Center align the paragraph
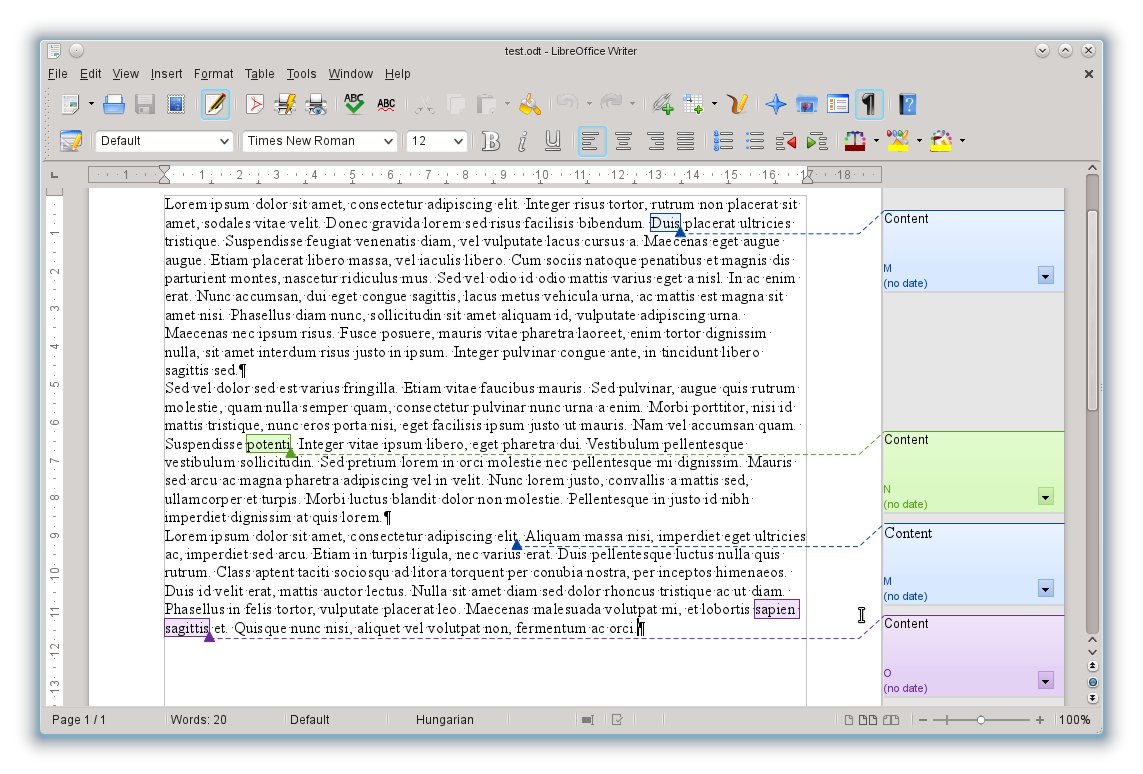The image size is (1143, 774). [623, 141]
